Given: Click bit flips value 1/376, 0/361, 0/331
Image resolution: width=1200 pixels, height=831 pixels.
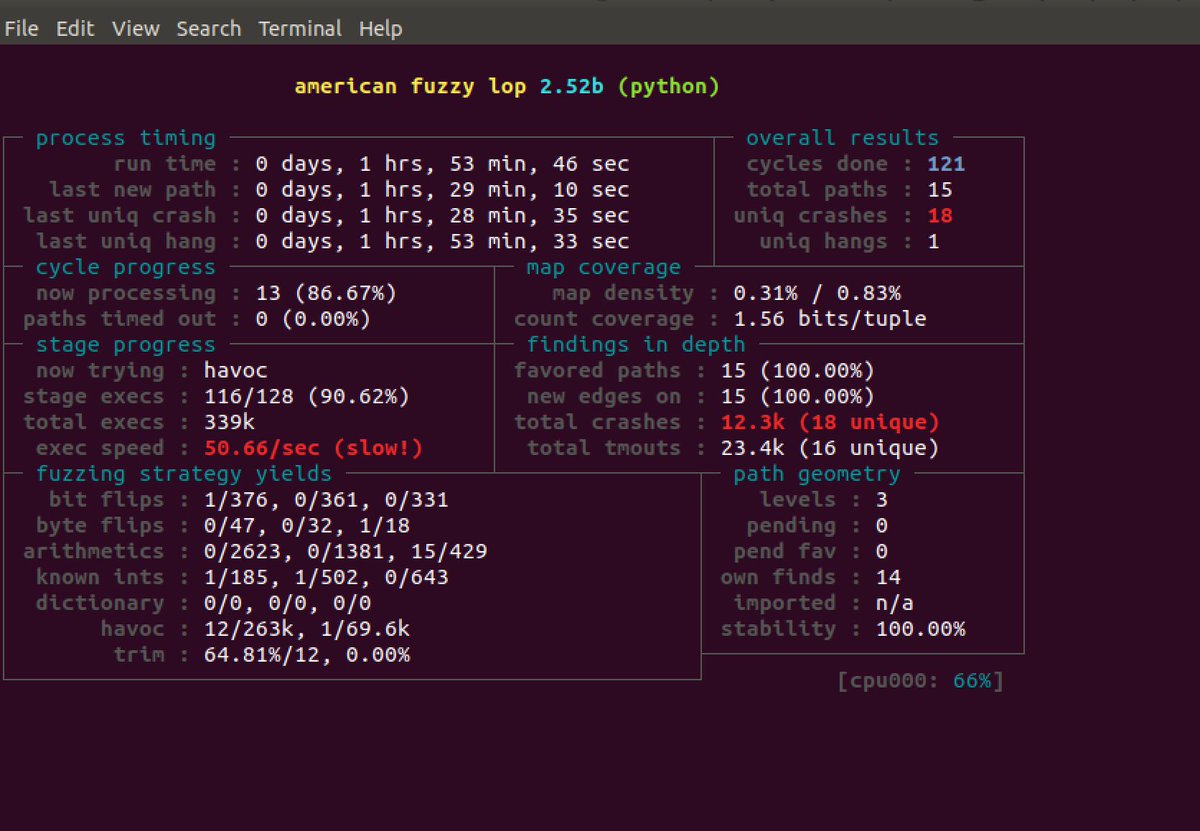Looking at the screenshot, I should point(326,500).
